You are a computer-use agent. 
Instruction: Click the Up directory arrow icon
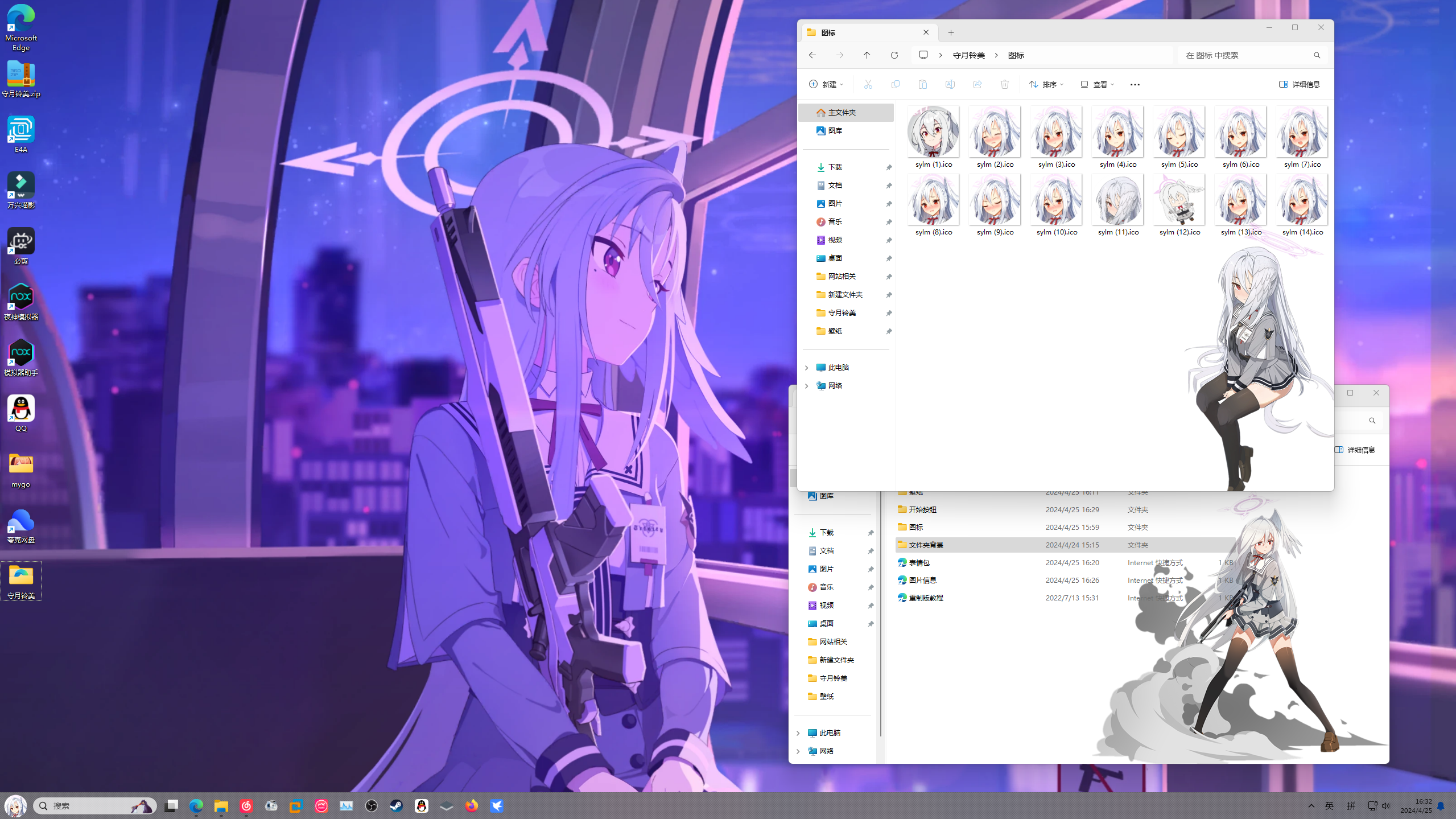867,55
